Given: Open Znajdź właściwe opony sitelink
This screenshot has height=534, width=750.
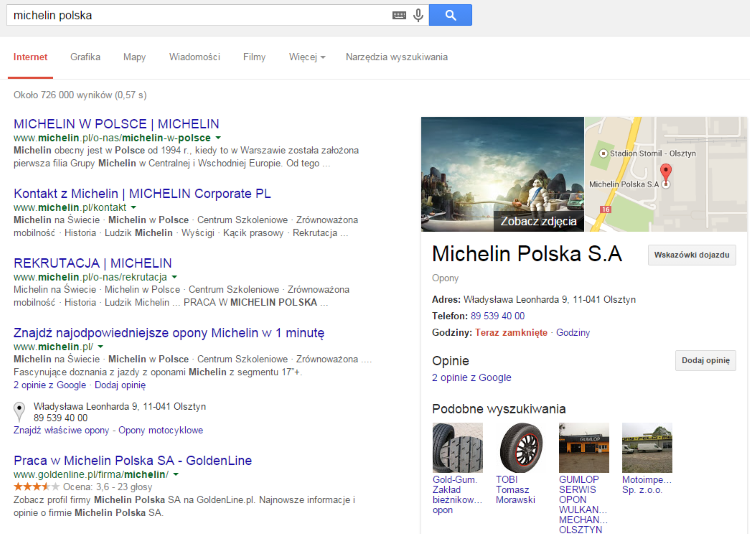Looking at the screenshot, I should click(61, 430).
